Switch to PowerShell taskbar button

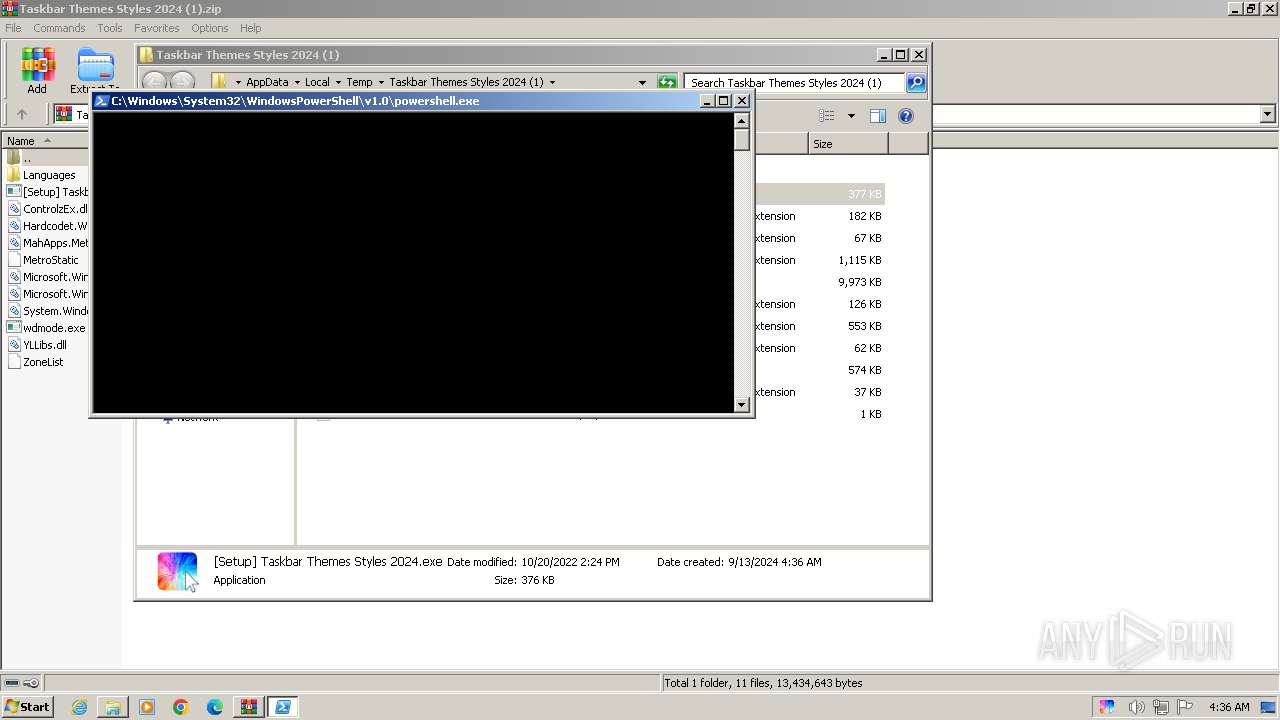pyautogui.click(x=282, y=707)
